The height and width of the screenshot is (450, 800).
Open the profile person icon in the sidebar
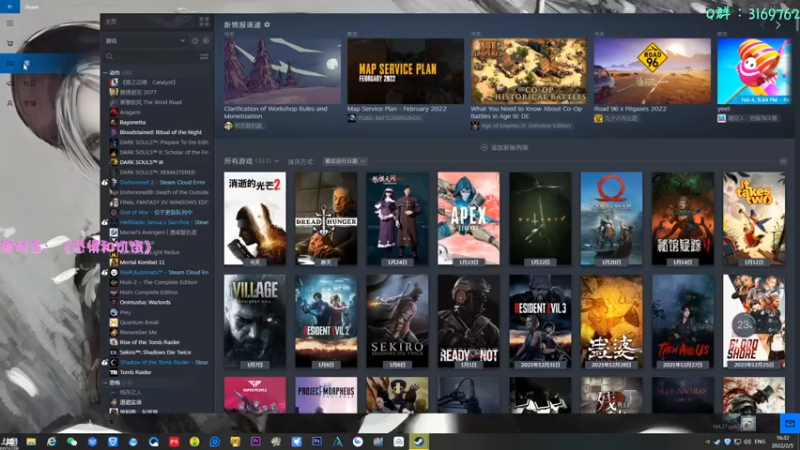10,103
